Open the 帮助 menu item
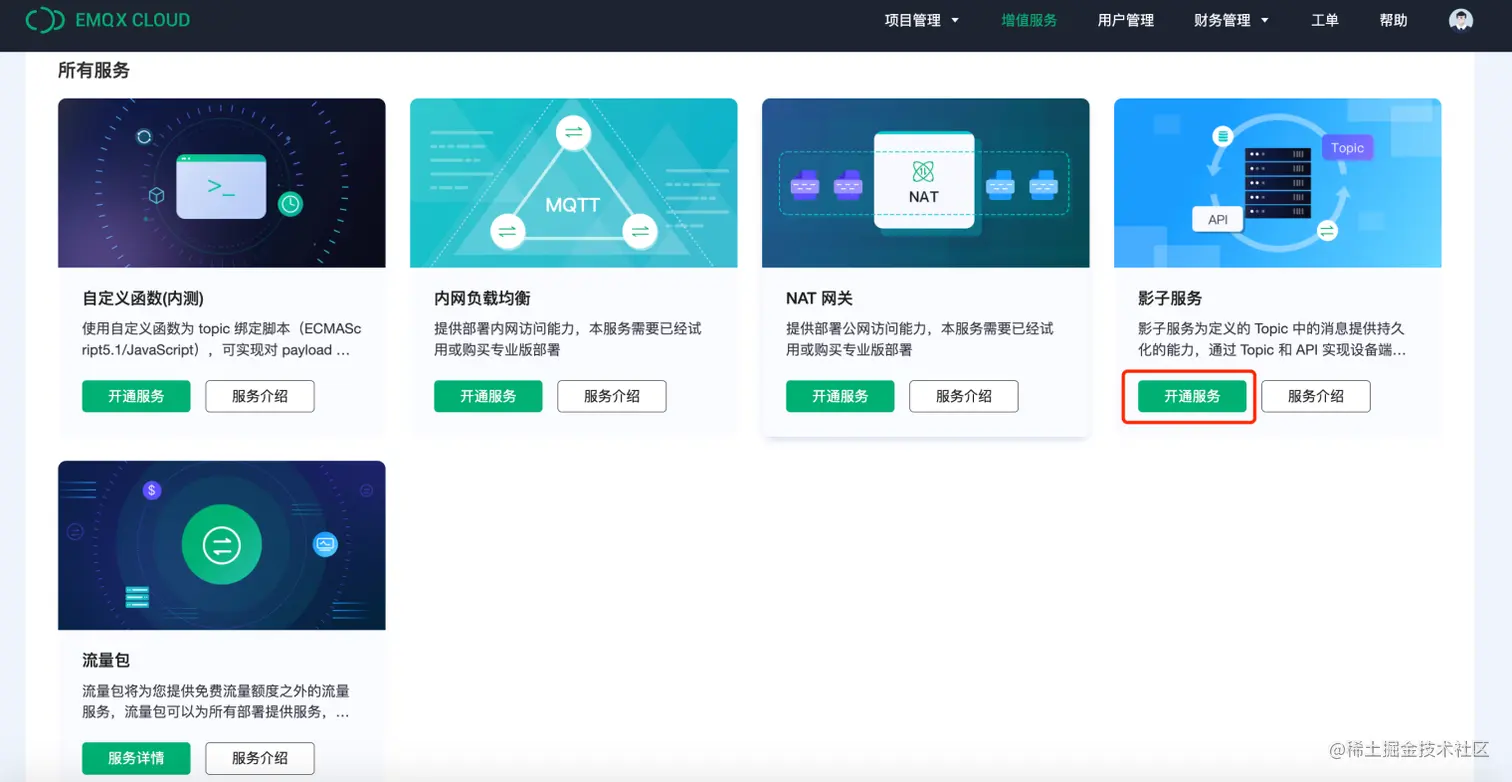 (1392, 20)
